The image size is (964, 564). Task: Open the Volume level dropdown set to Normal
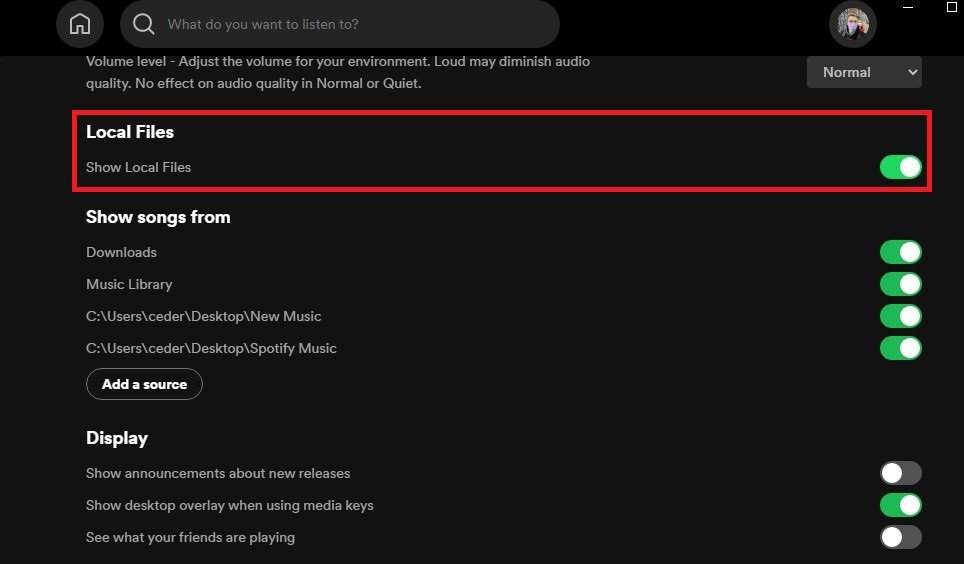coord(864,72)
